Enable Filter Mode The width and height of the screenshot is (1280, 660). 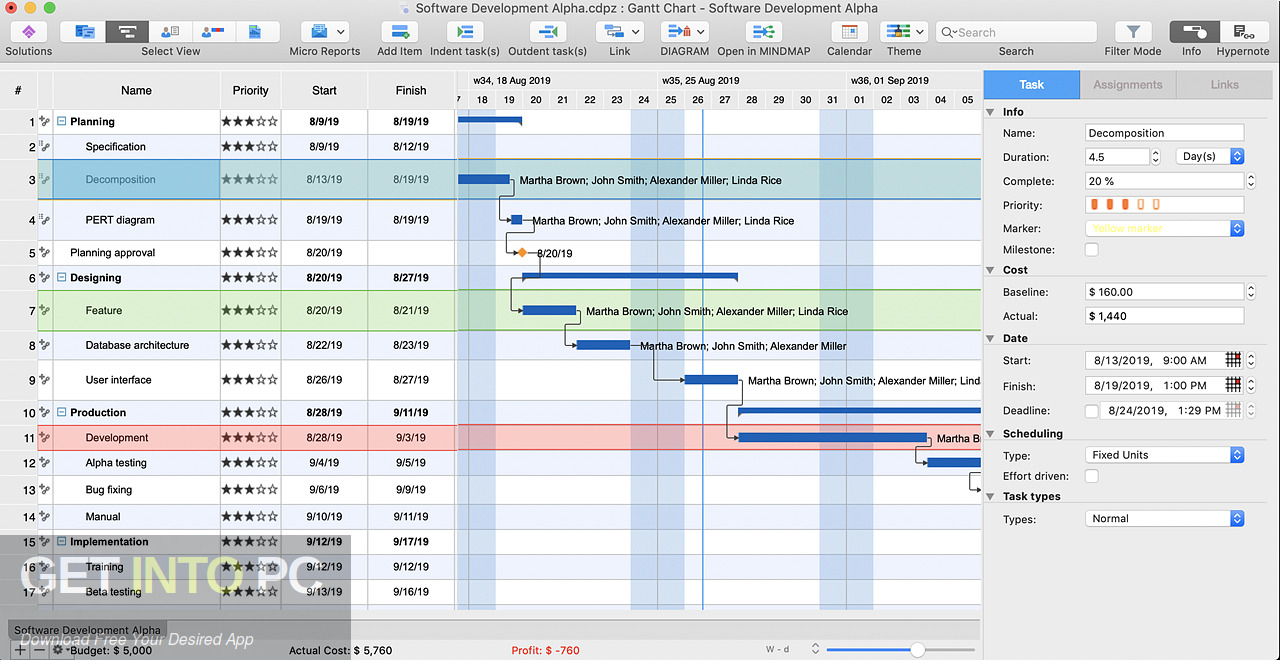click(x=1133, y=32)
